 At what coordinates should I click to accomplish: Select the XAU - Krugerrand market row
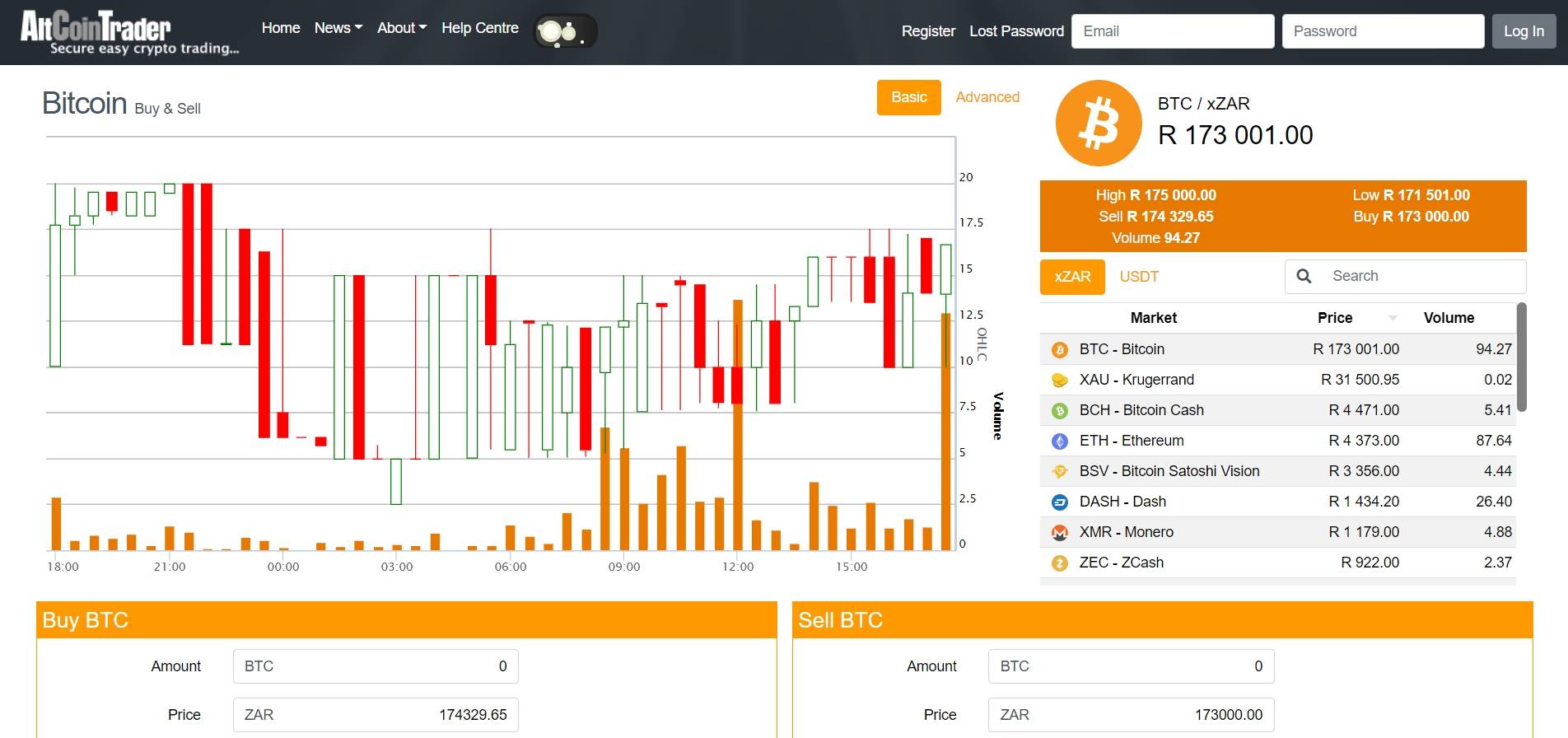click(x=1278, y=380)
